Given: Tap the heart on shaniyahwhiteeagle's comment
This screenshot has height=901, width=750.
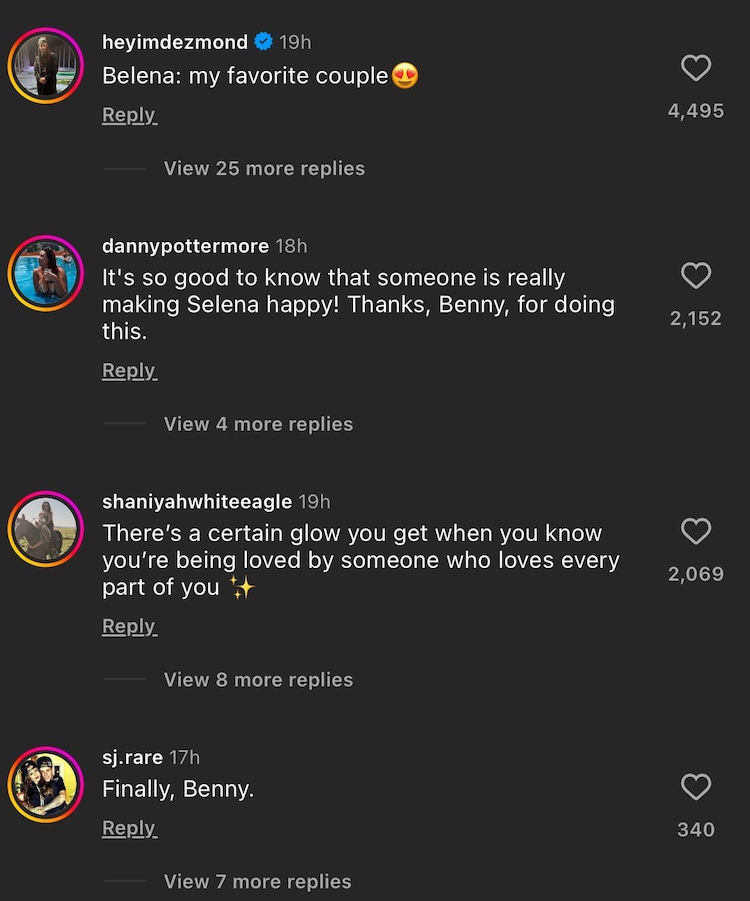Looking at the screenshot, I should [696, 531].
